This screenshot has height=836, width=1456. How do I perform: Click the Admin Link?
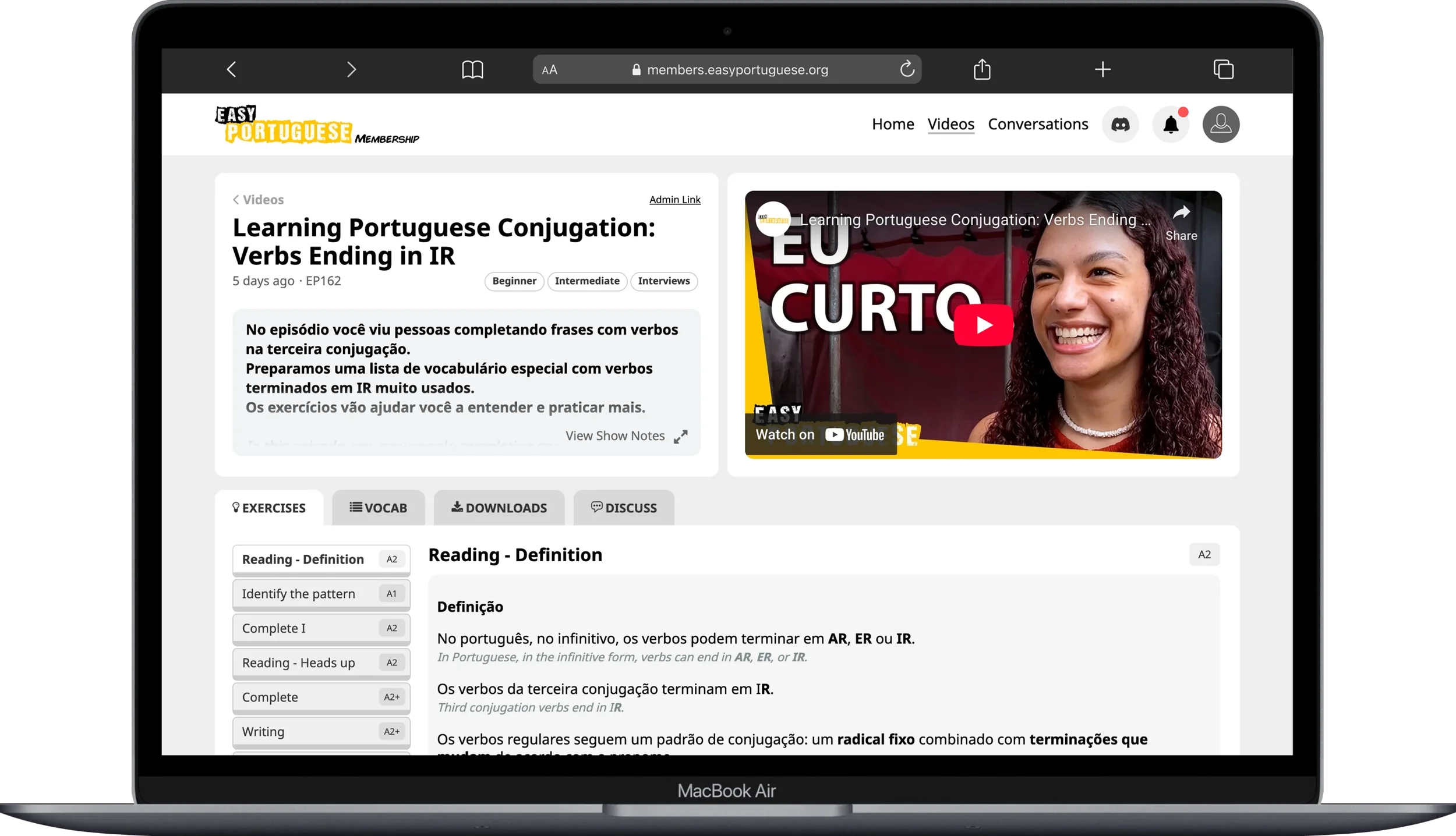pos(674,200)
